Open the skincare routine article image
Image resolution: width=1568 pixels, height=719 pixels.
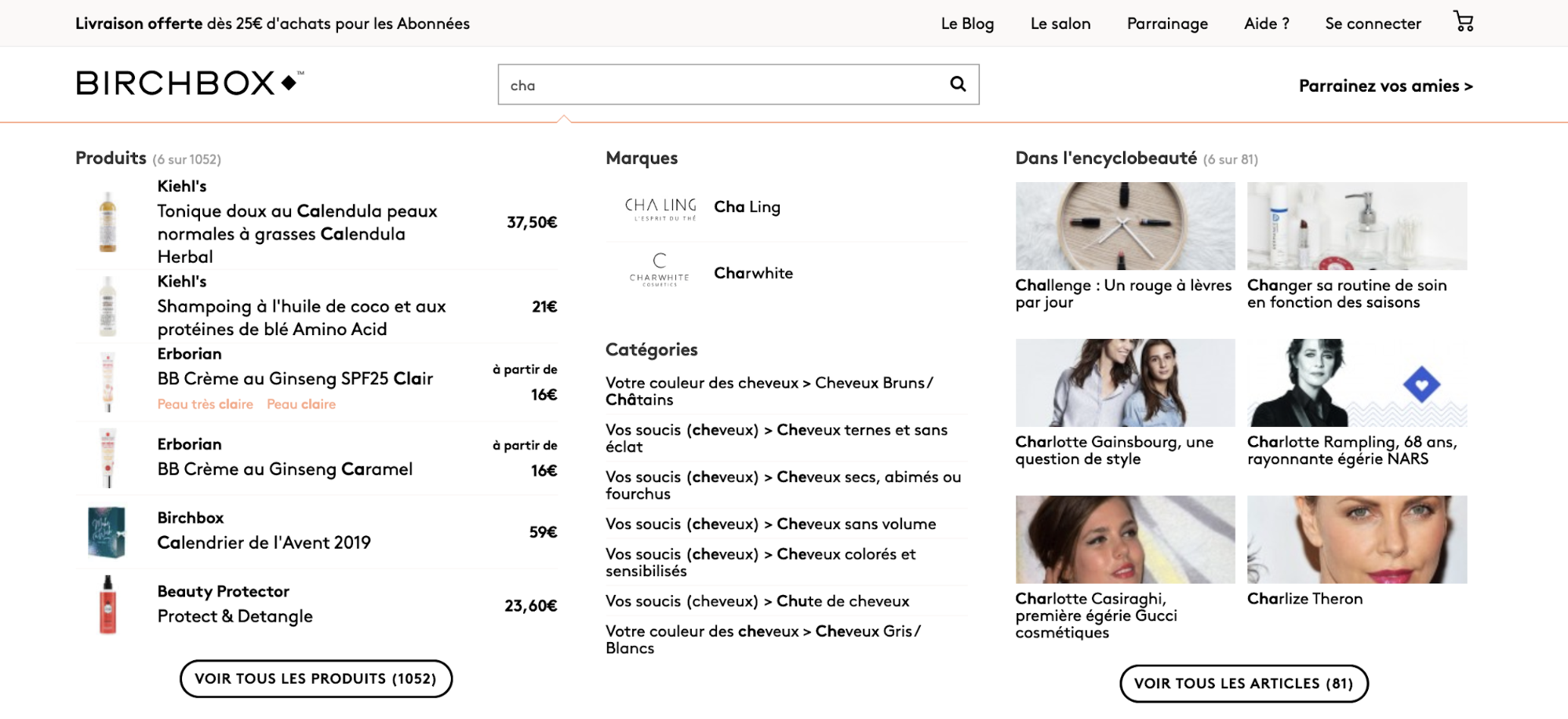(x=1357, y=226)
